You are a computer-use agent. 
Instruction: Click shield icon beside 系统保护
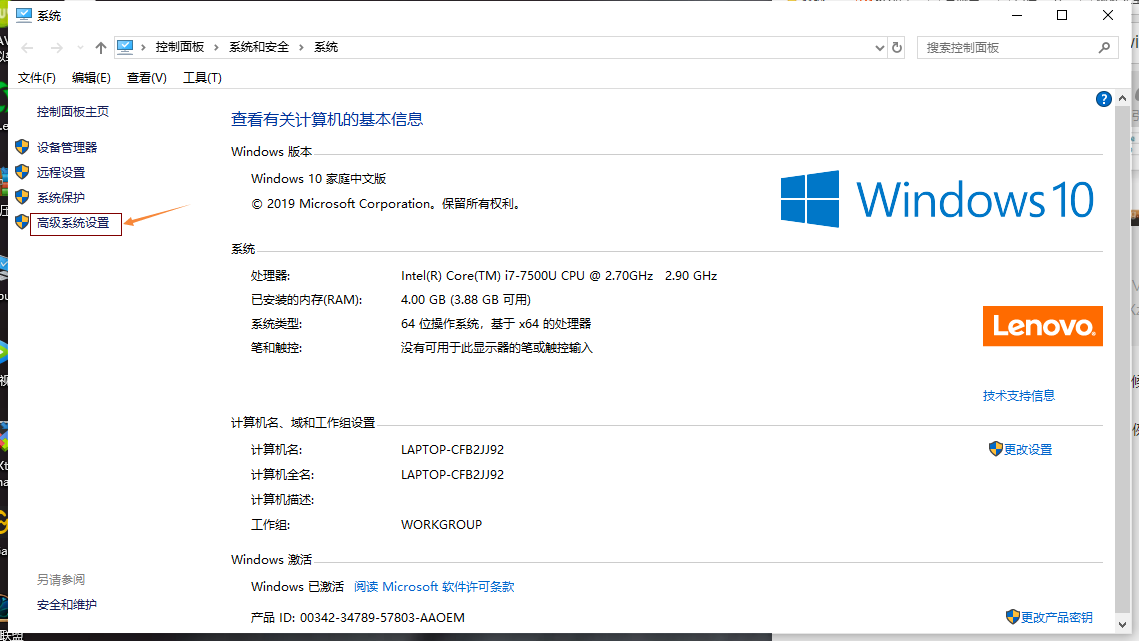(22, 197)
